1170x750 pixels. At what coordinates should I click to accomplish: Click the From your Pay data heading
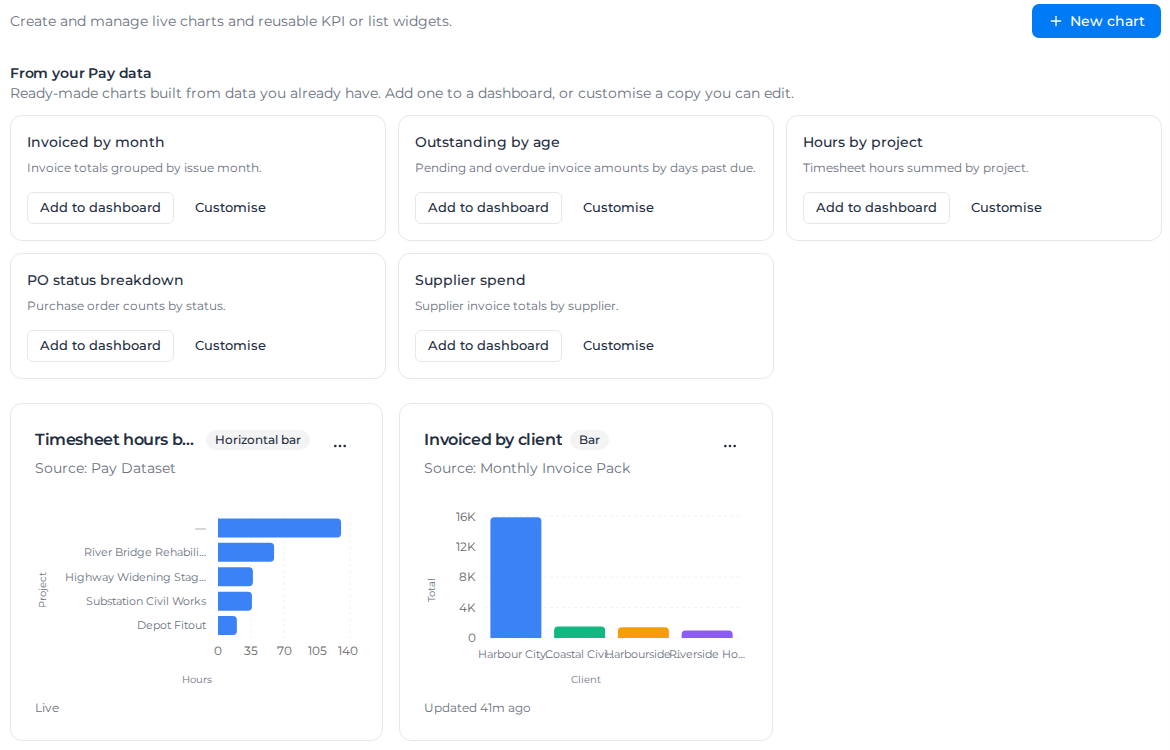tap(81, 73)
